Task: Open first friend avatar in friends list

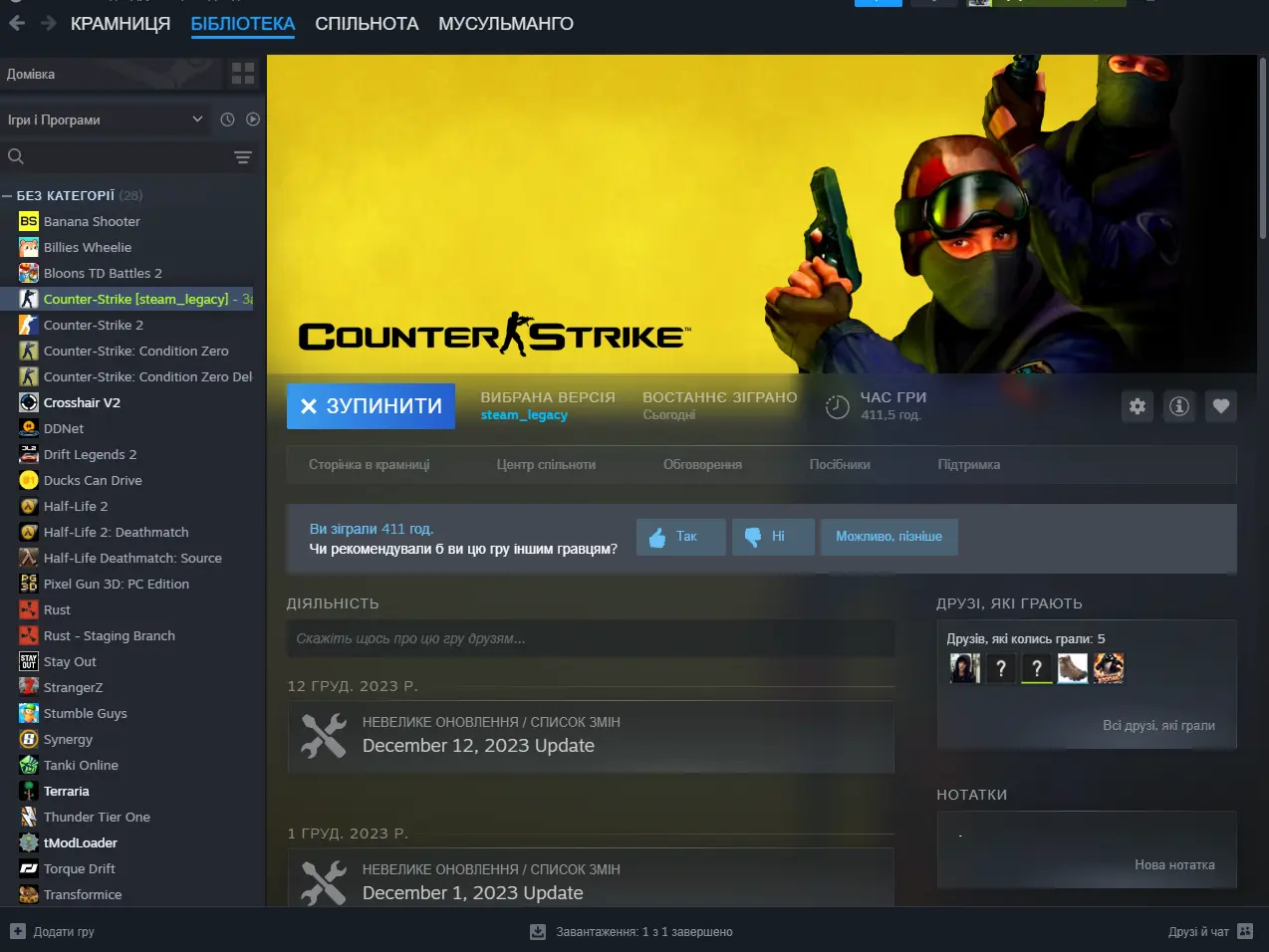Action: tap(964, 668)
